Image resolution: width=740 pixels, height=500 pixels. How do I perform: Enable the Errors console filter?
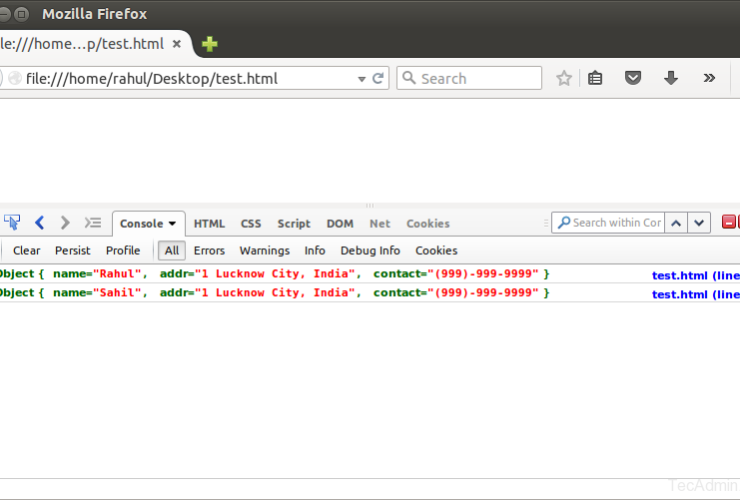209,251
